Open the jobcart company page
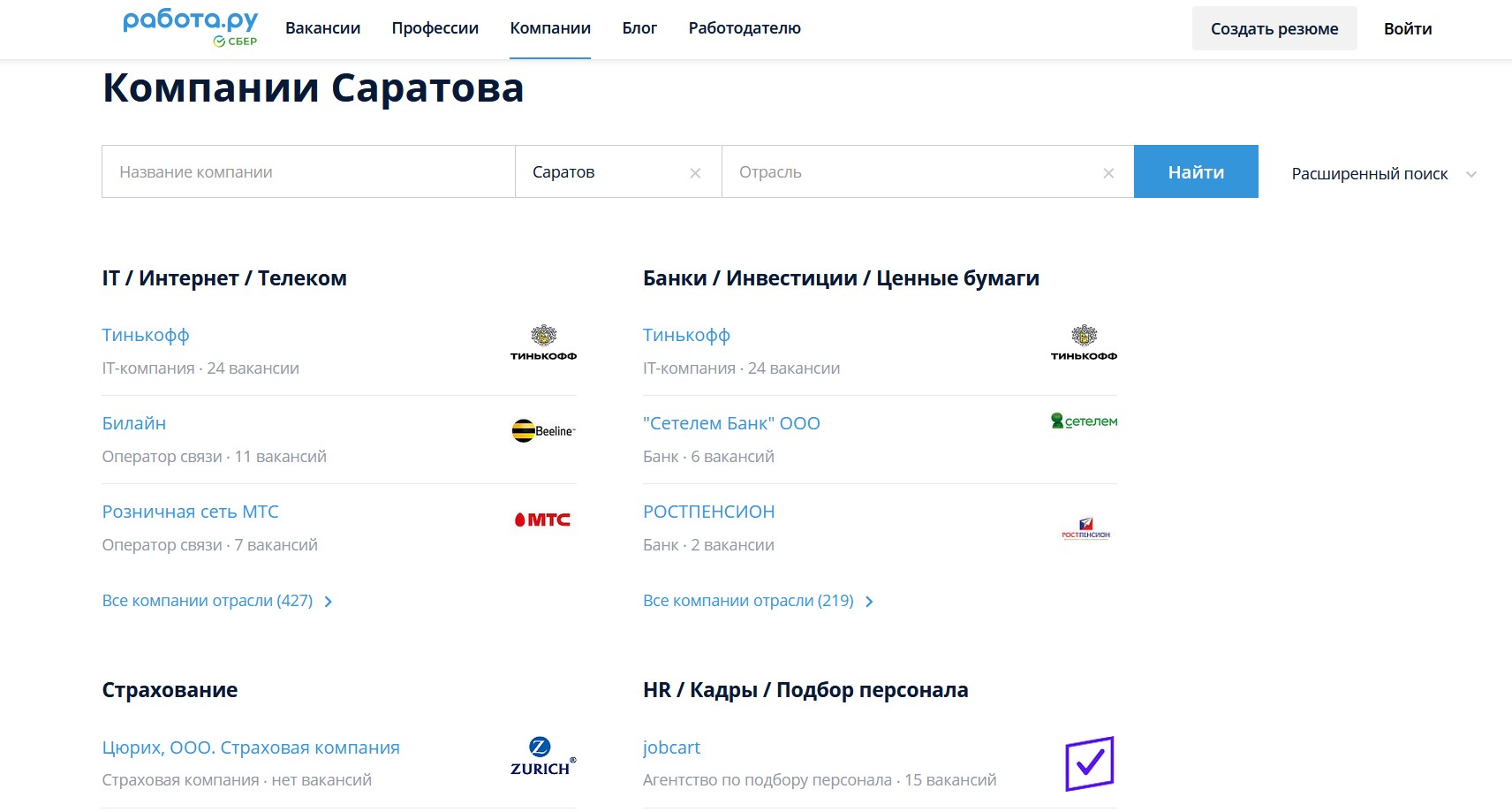The width and height of the screenshot is (1512, 812). click(671, 747)
